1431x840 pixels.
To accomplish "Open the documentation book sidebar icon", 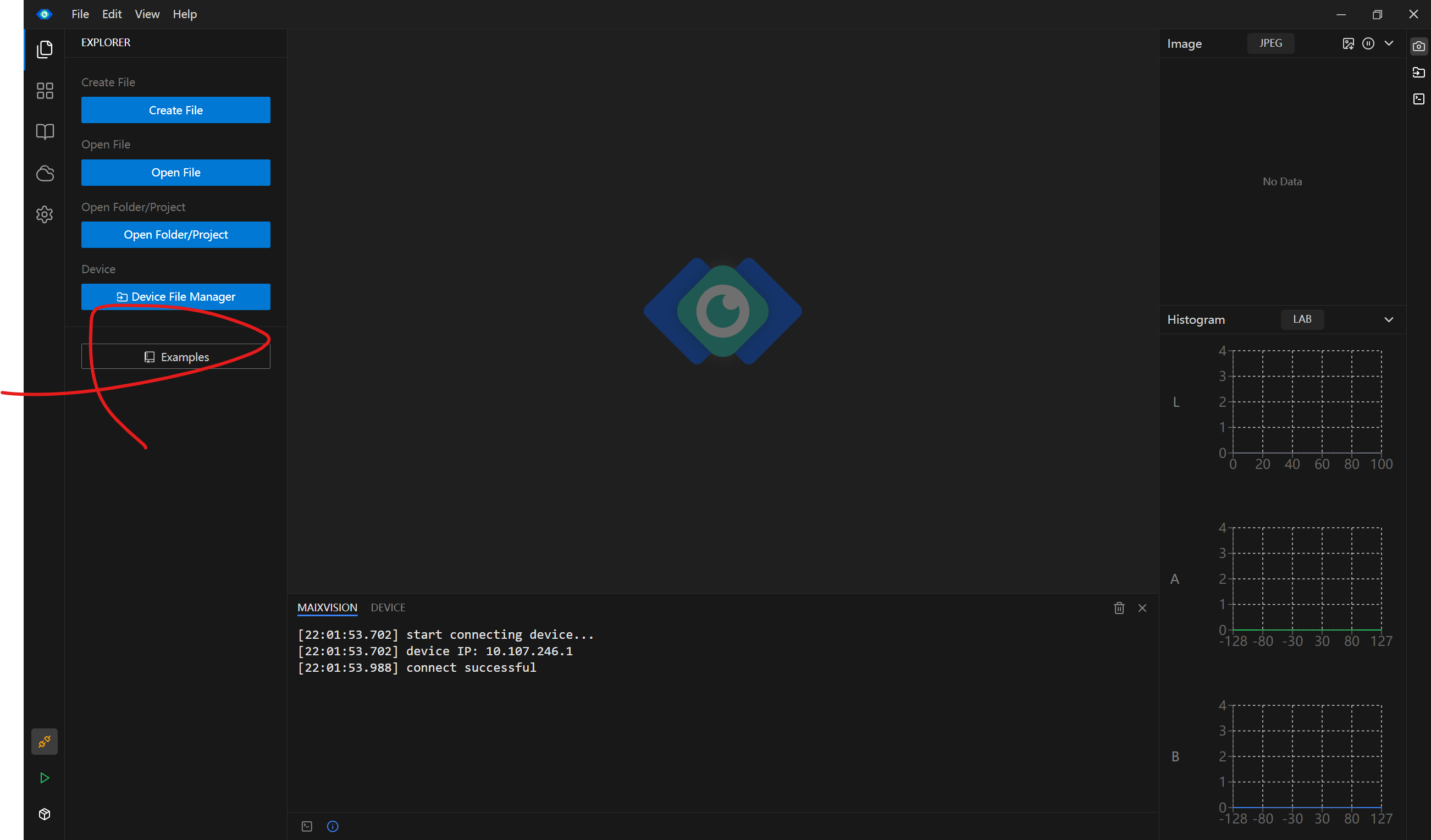I will point(45,132).
